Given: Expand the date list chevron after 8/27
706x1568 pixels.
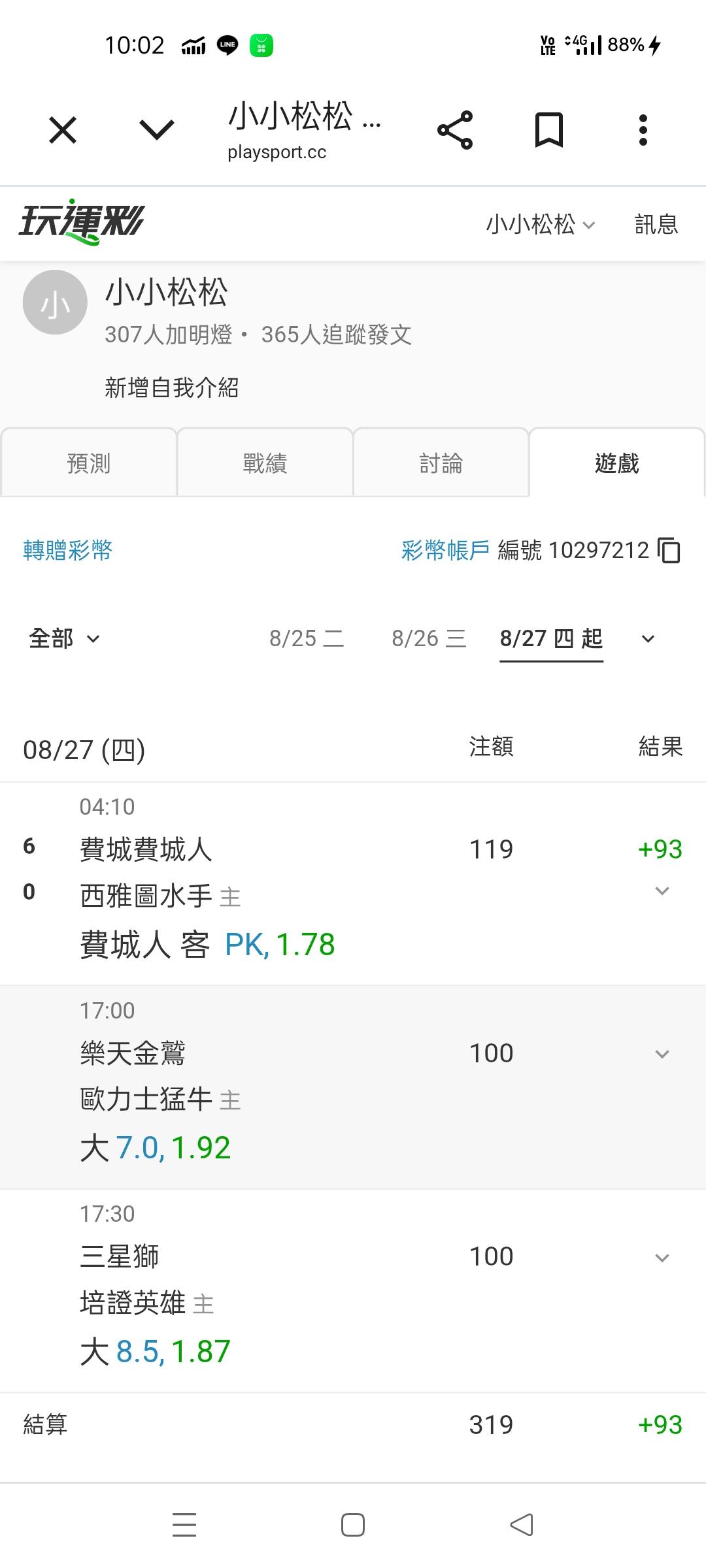Looking at the screenshot, I should [648, 639].
